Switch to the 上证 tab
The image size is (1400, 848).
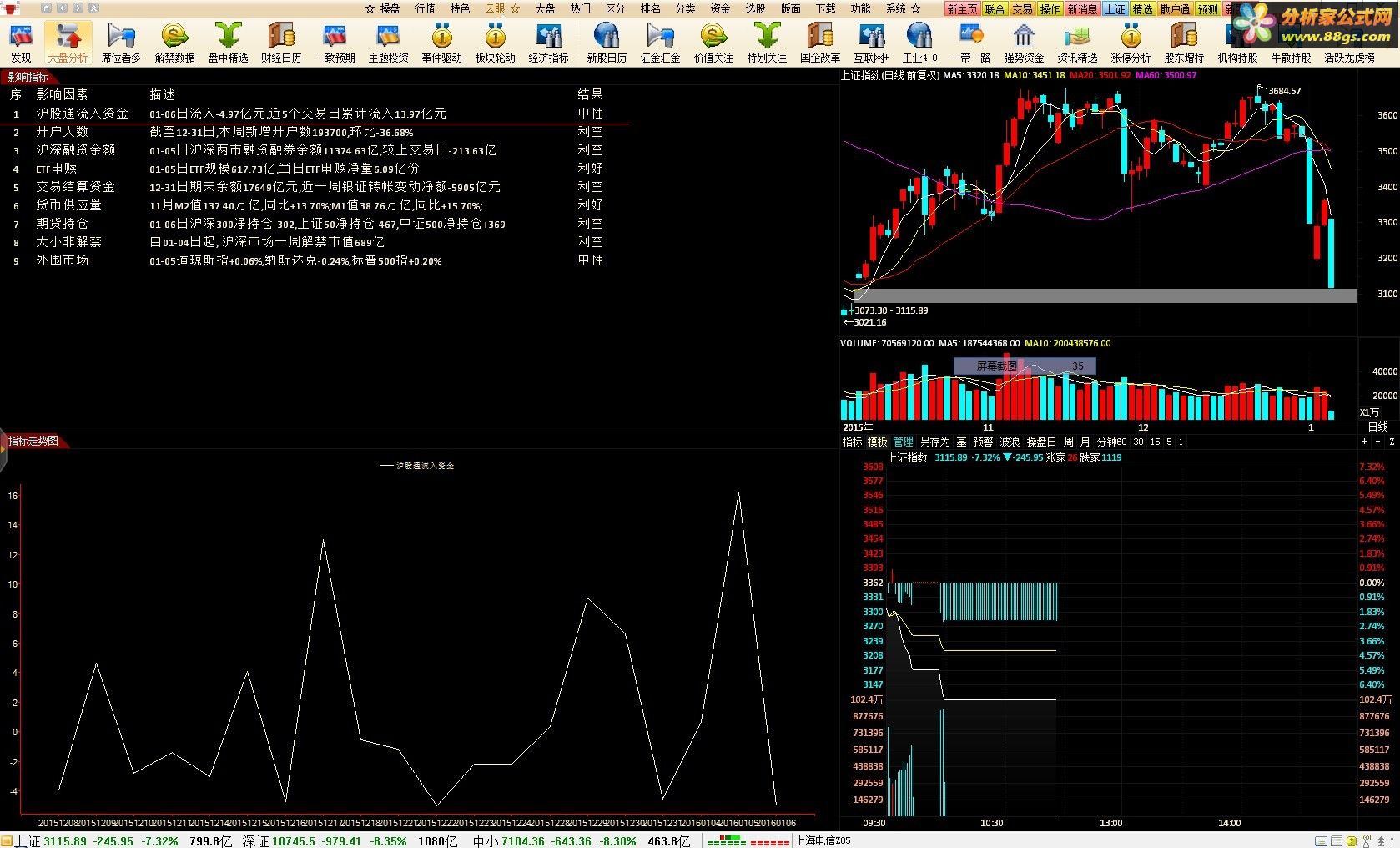click(x=1115, y=9)
